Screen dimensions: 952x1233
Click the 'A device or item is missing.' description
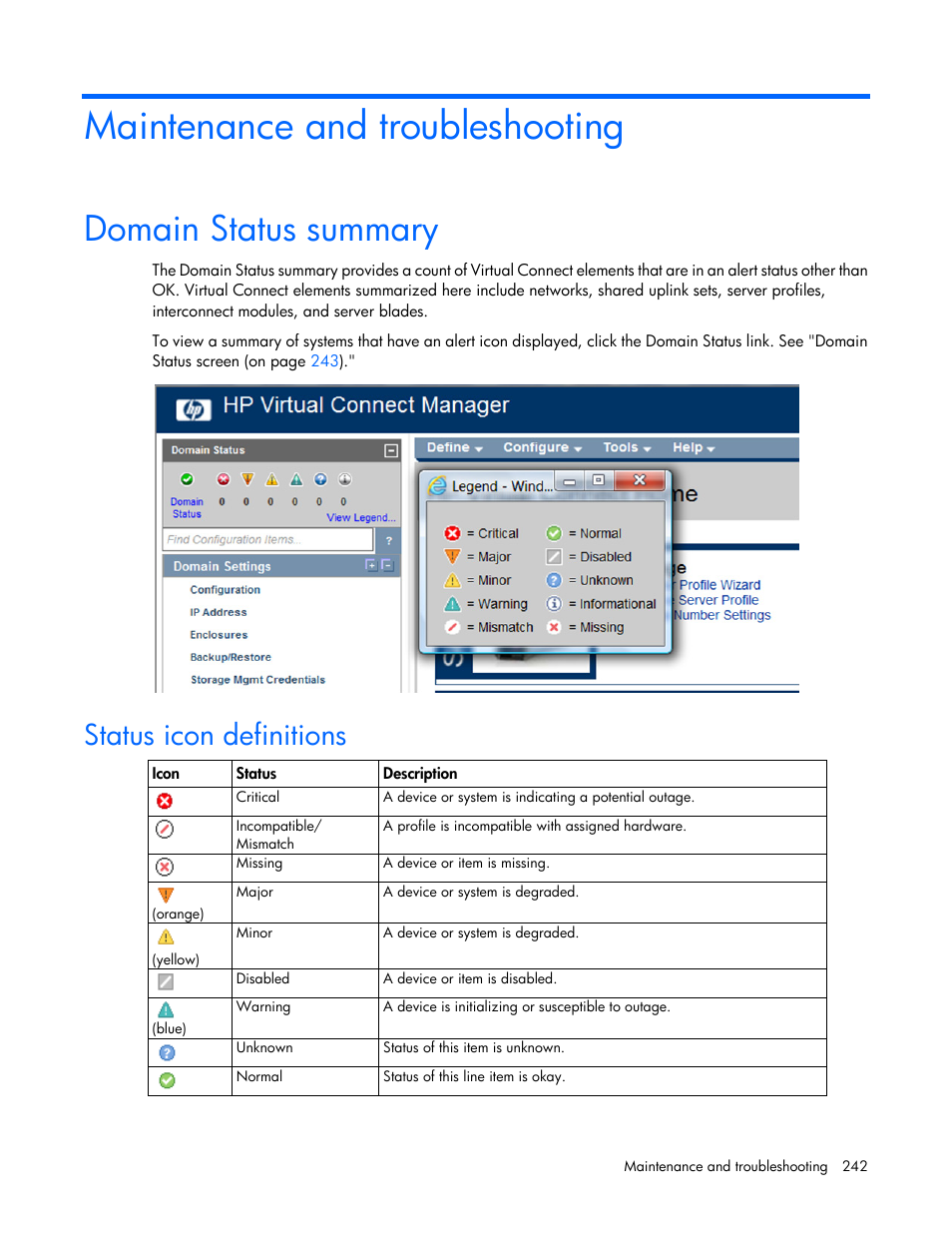pyautogui.click(x=466, y=864)
